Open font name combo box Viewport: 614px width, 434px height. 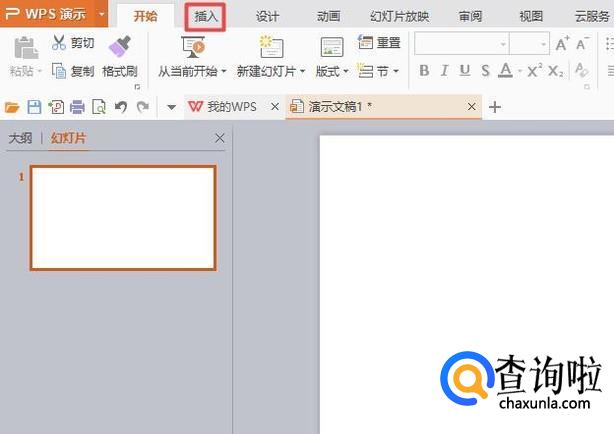click(x=462, y=44)
